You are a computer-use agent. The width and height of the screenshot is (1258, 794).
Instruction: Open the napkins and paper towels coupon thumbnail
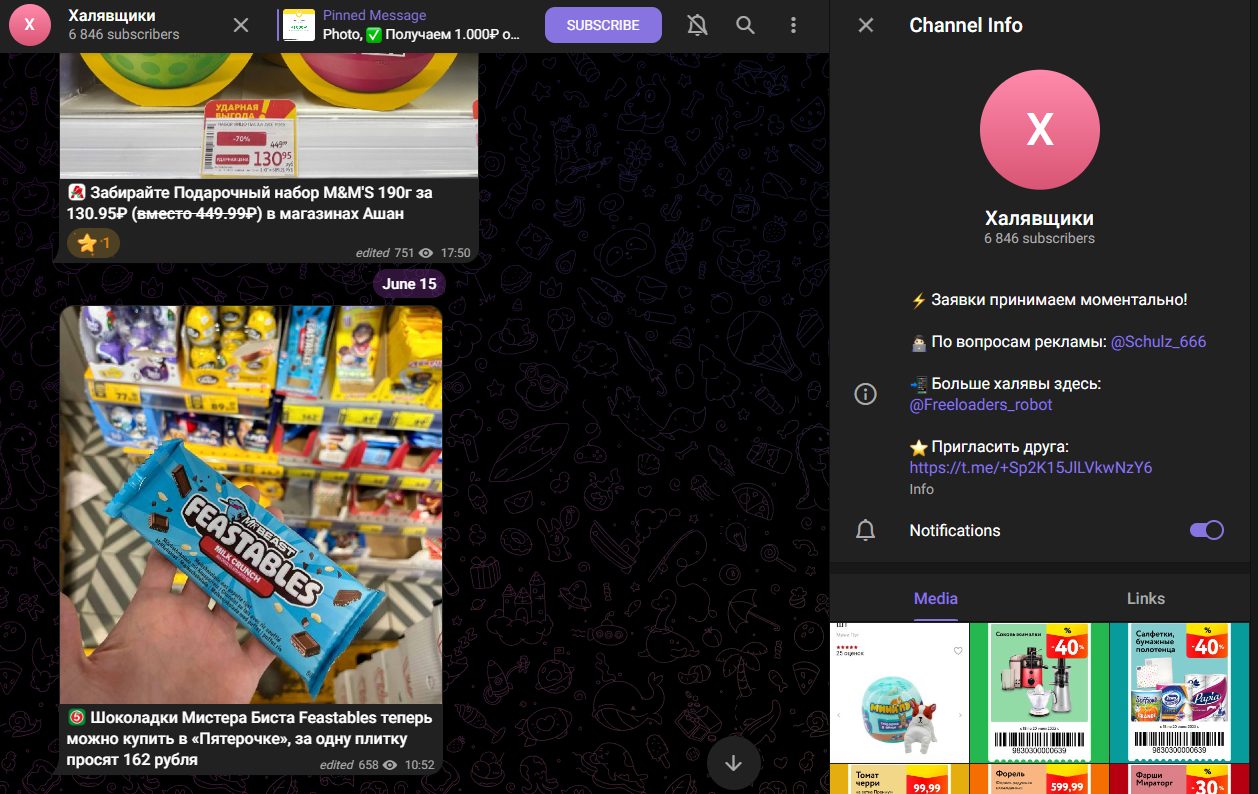point(1179,691)
